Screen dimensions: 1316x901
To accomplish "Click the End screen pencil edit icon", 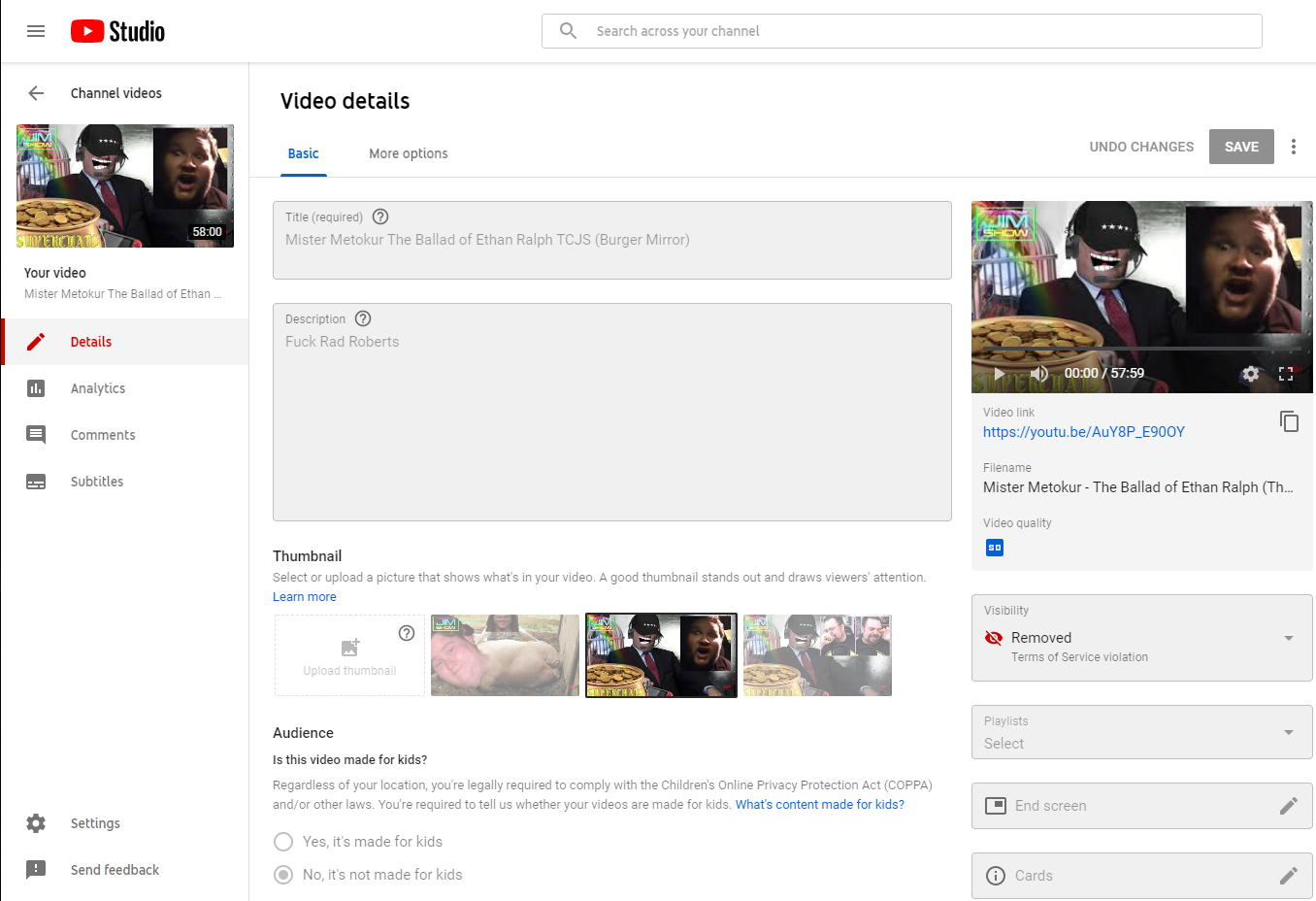I will click(1289, 806).
